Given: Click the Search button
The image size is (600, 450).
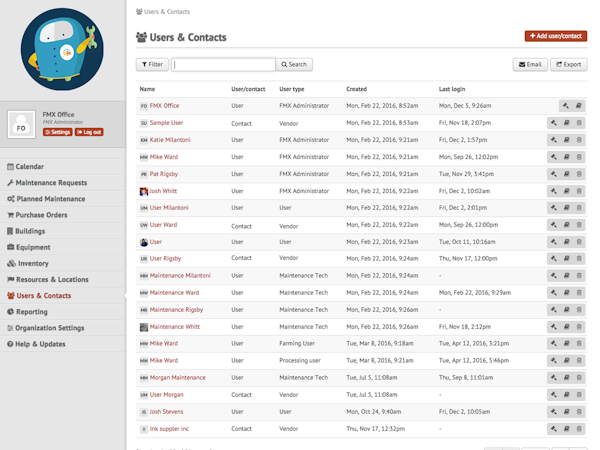Looking at the screenshot, I should (294, 64).
